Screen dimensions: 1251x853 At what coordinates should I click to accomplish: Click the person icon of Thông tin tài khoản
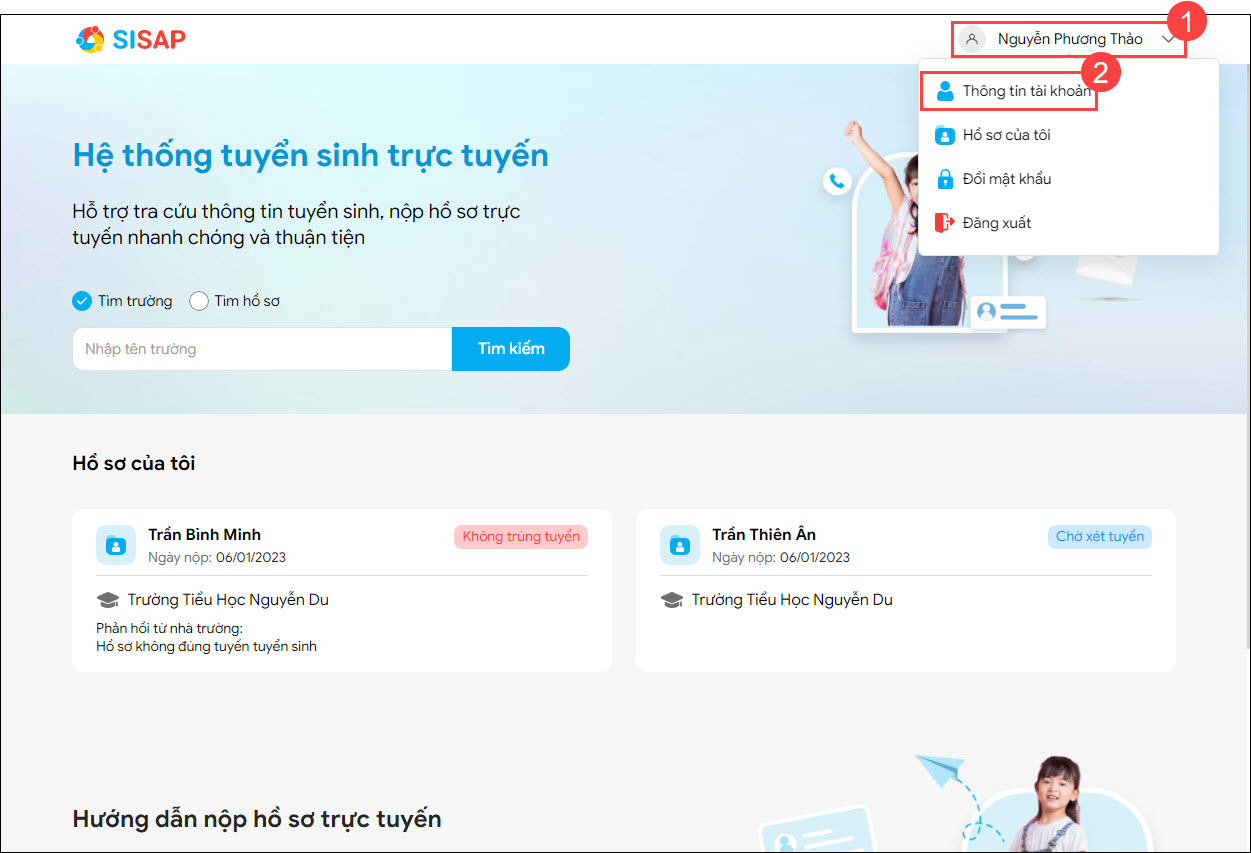945,91
